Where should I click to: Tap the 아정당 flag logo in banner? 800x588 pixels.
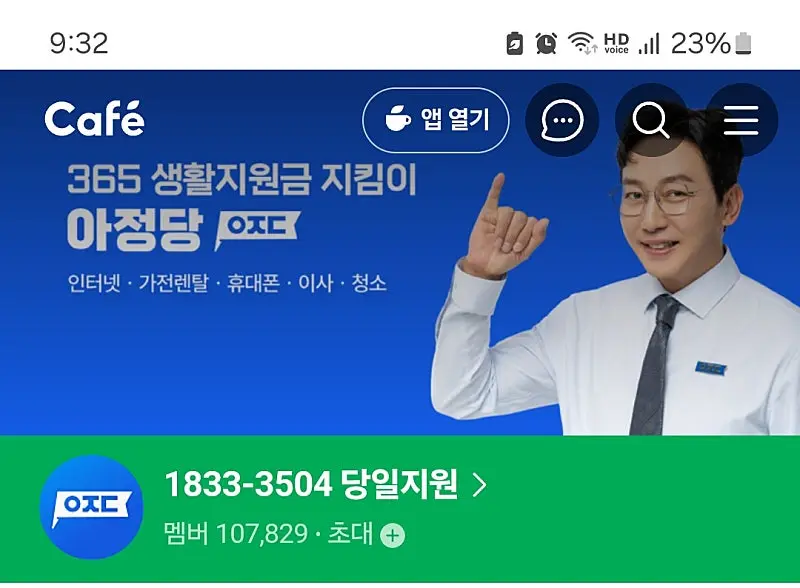click(x=257, y=229)
